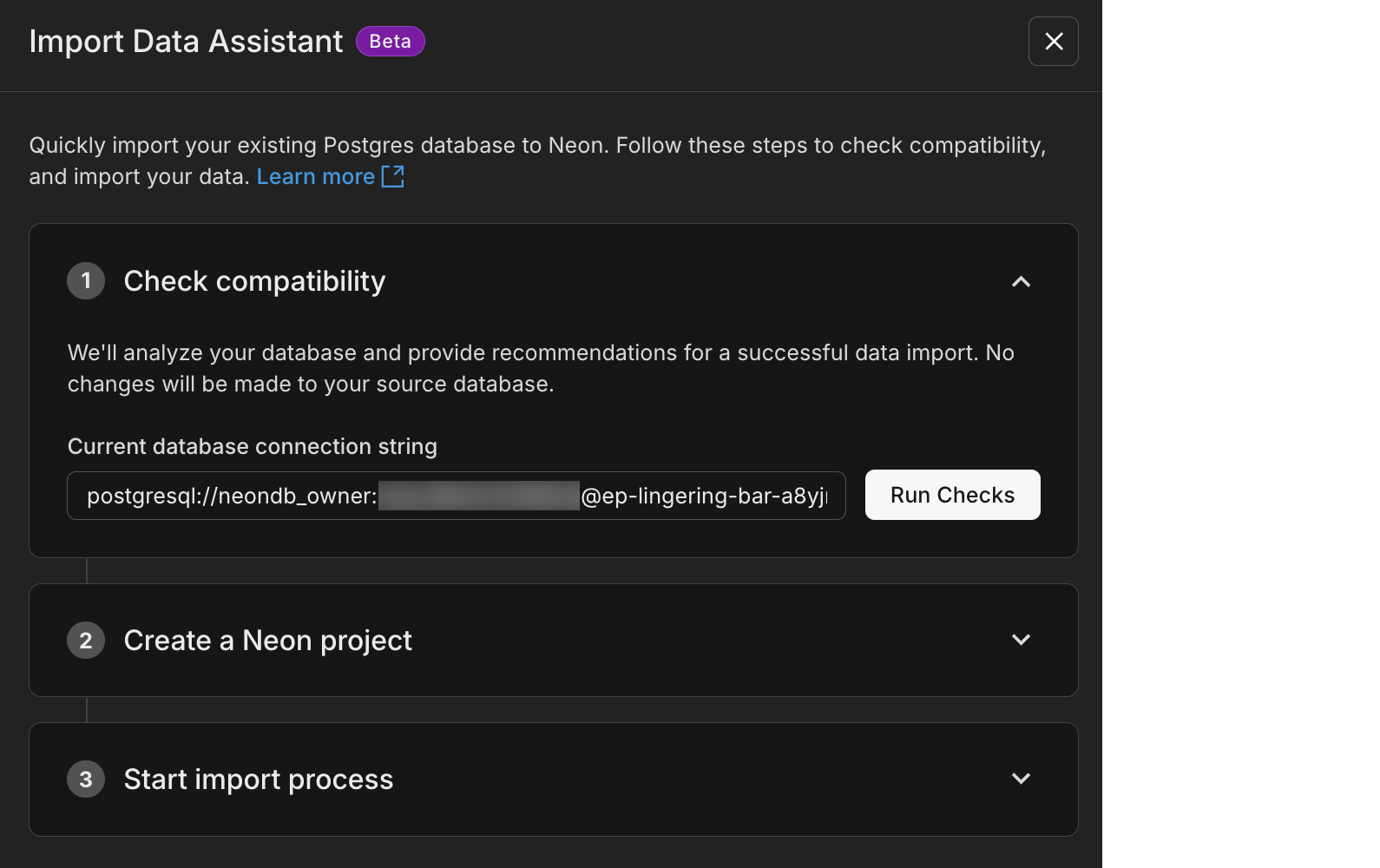
Task: Click the Run Checks button
Action: click(x=952, y=495)
